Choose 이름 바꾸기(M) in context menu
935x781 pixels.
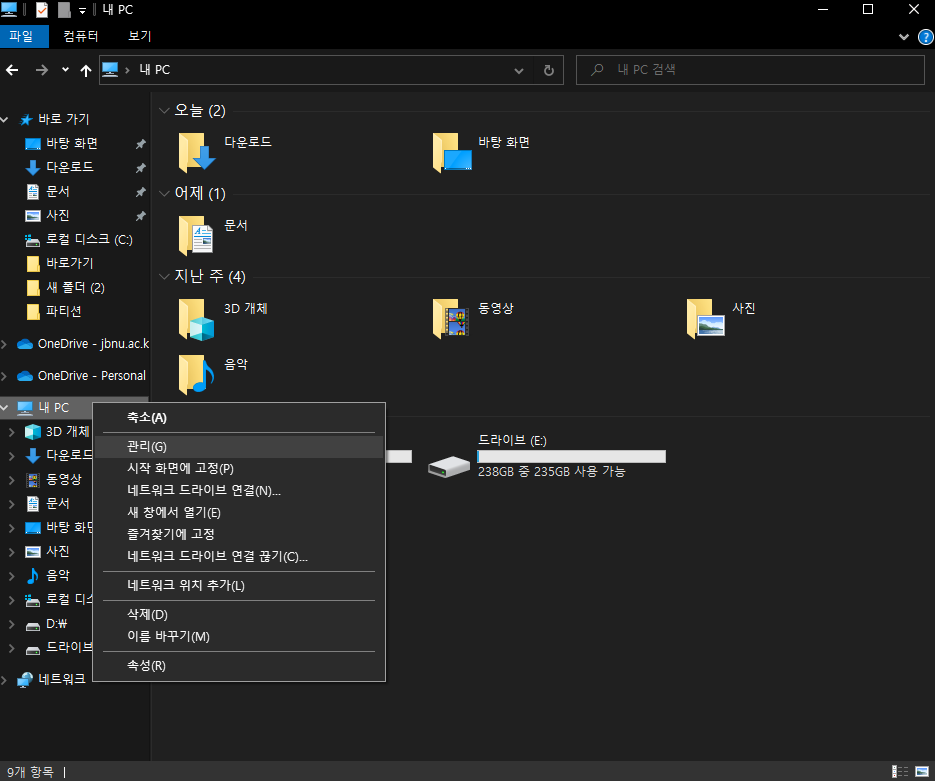pos(239,637)
